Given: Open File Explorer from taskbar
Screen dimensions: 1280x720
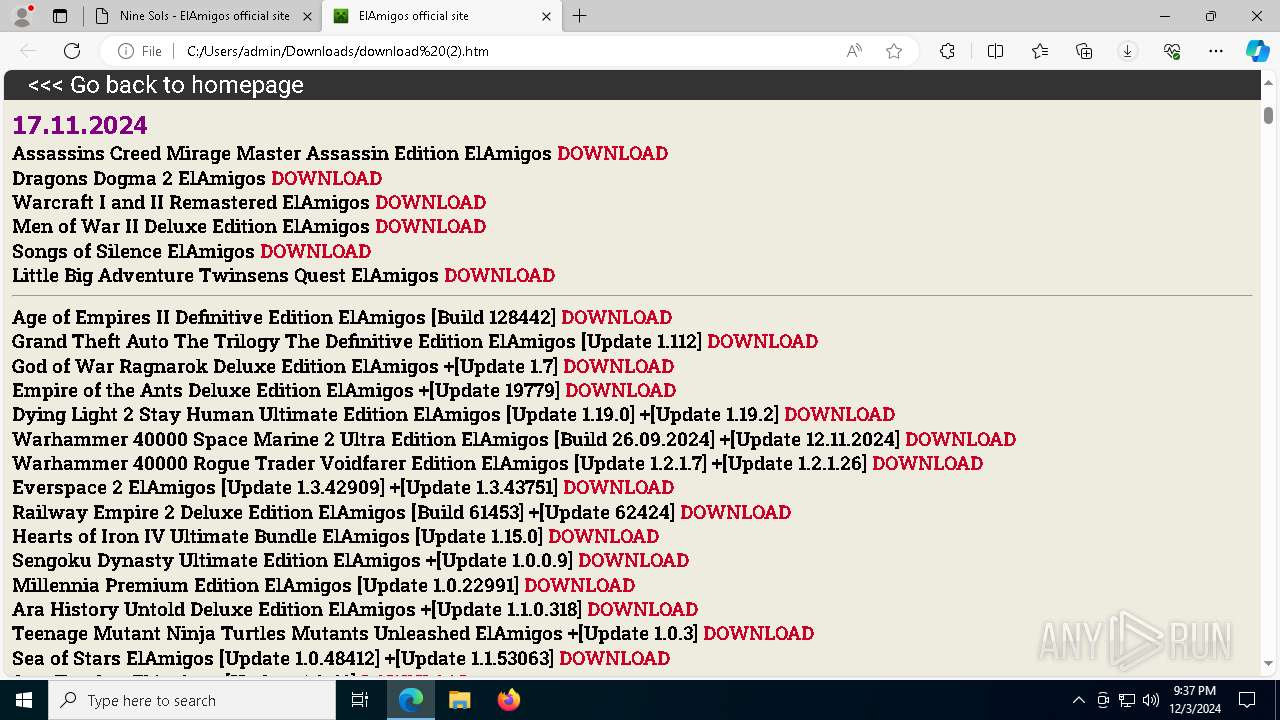Looking at the screenshot, I should point(459,700).
